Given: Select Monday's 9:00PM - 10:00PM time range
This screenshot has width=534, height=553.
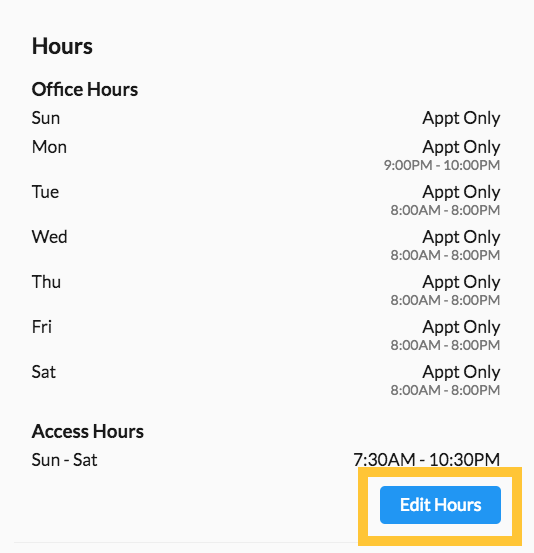Looking at the screenshot, I should point(442,165).
